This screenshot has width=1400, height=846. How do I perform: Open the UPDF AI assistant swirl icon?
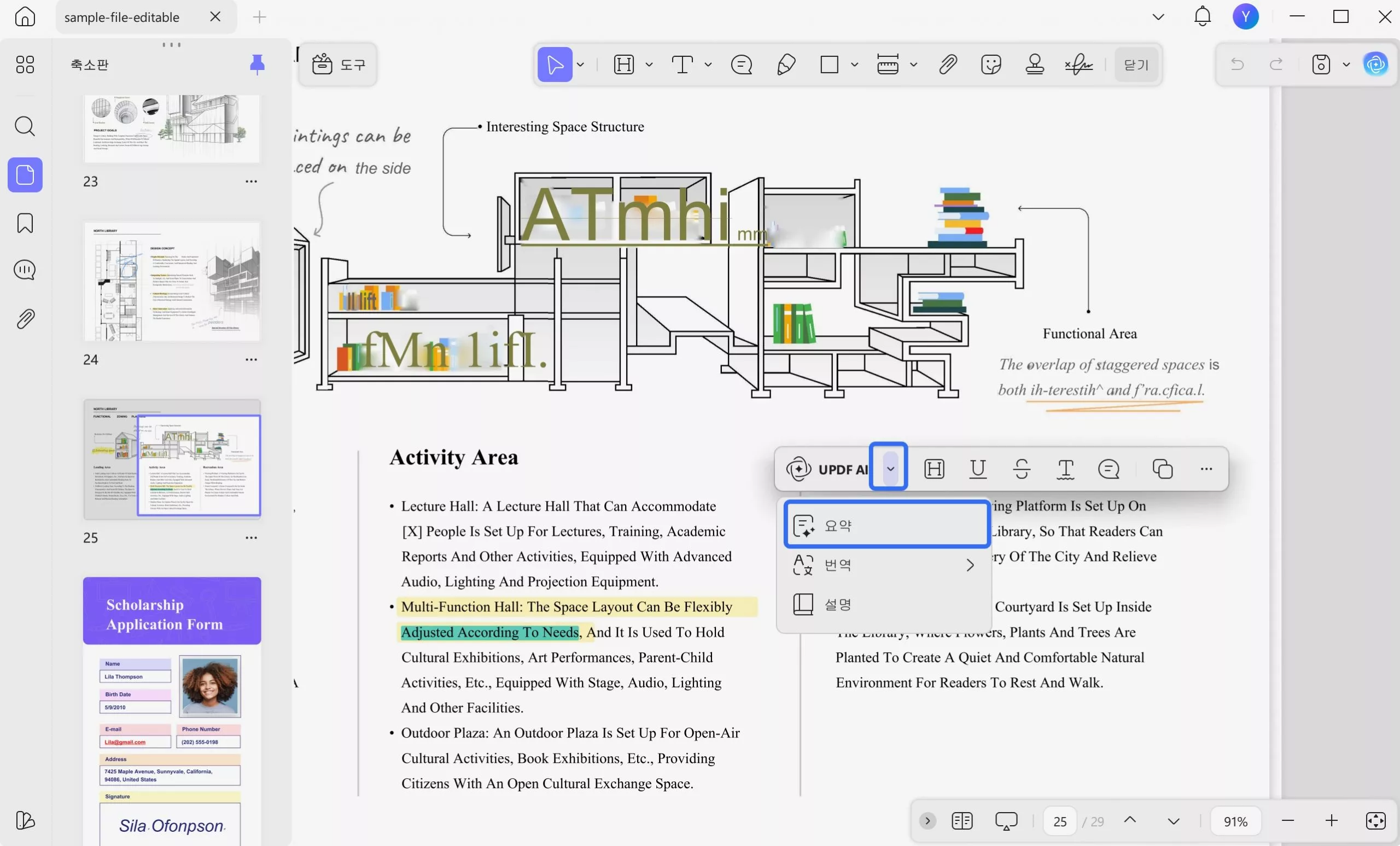[1375, 64]
